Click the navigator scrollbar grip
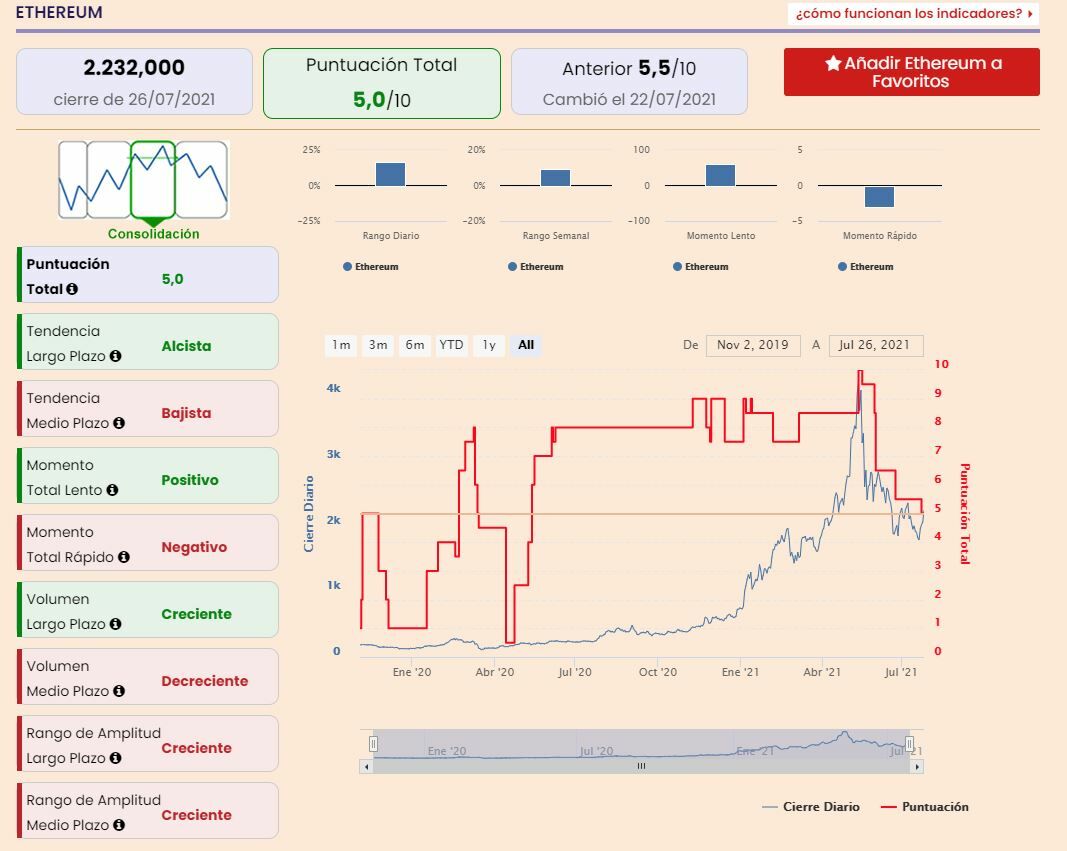The image size is (1067, 851). pyautogui.click(x=641, y=767)
